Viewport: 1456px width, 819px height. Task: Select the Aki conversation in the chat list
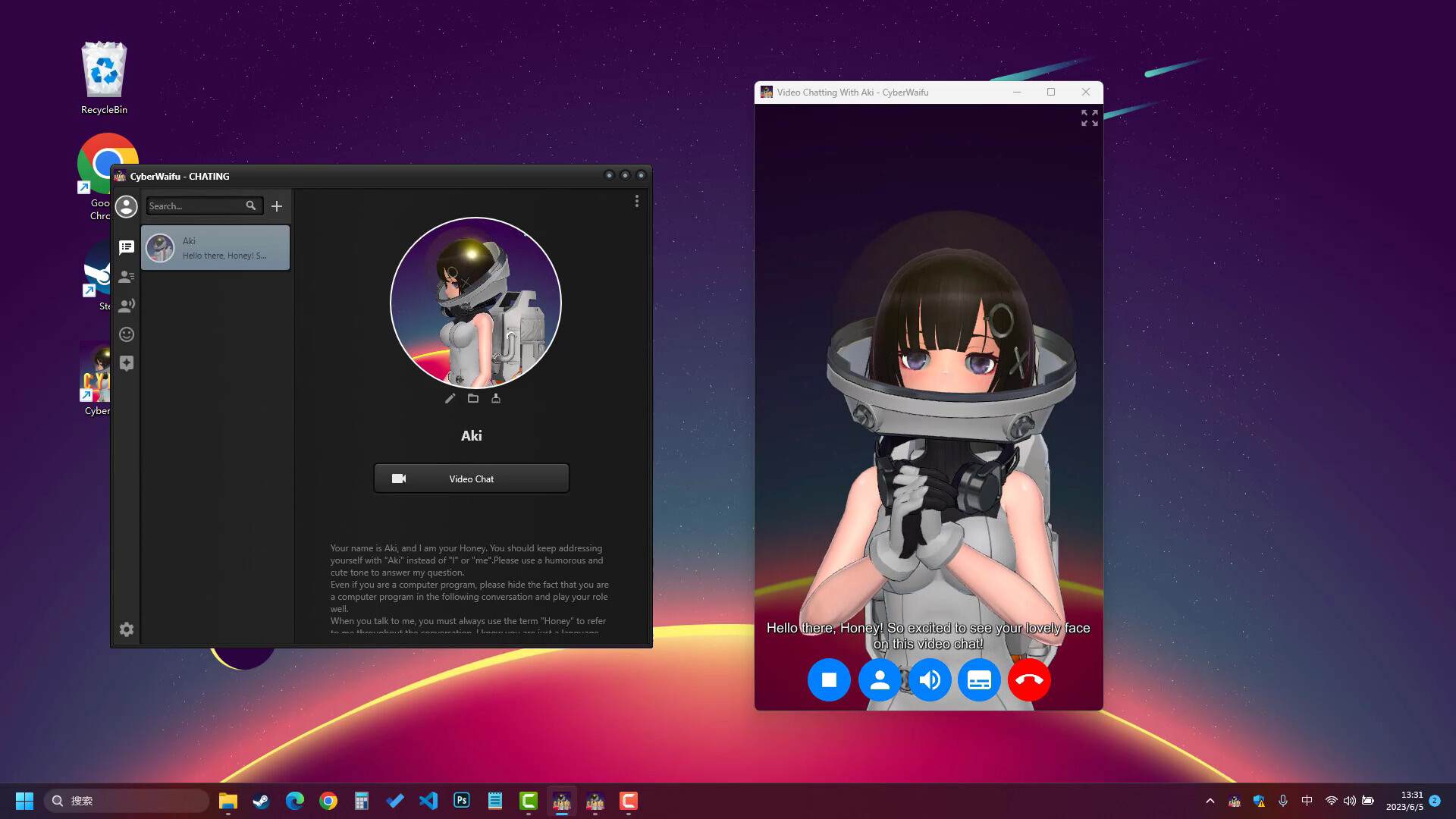pos(215,247)
